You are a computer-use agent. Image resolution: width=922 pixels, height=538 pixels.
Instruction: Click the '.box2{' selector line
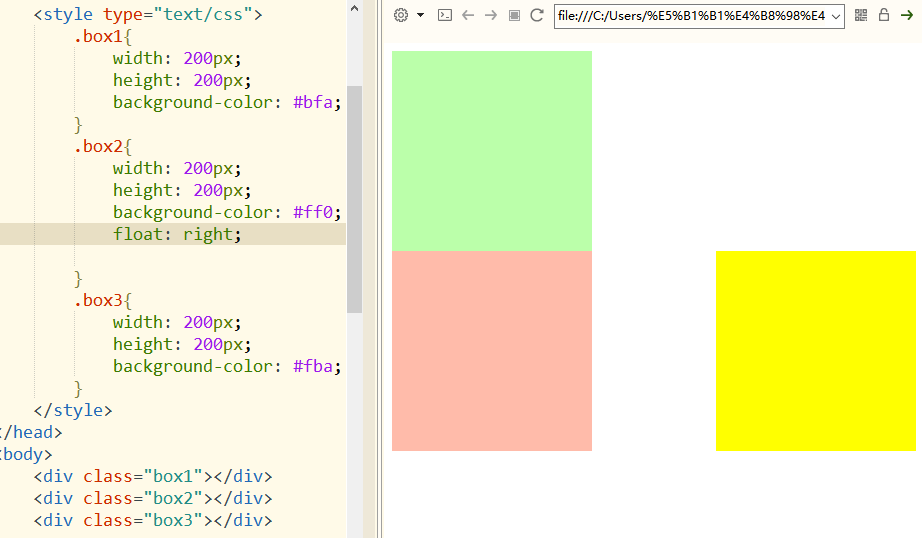pyautogui.click(x=103, y=146)
